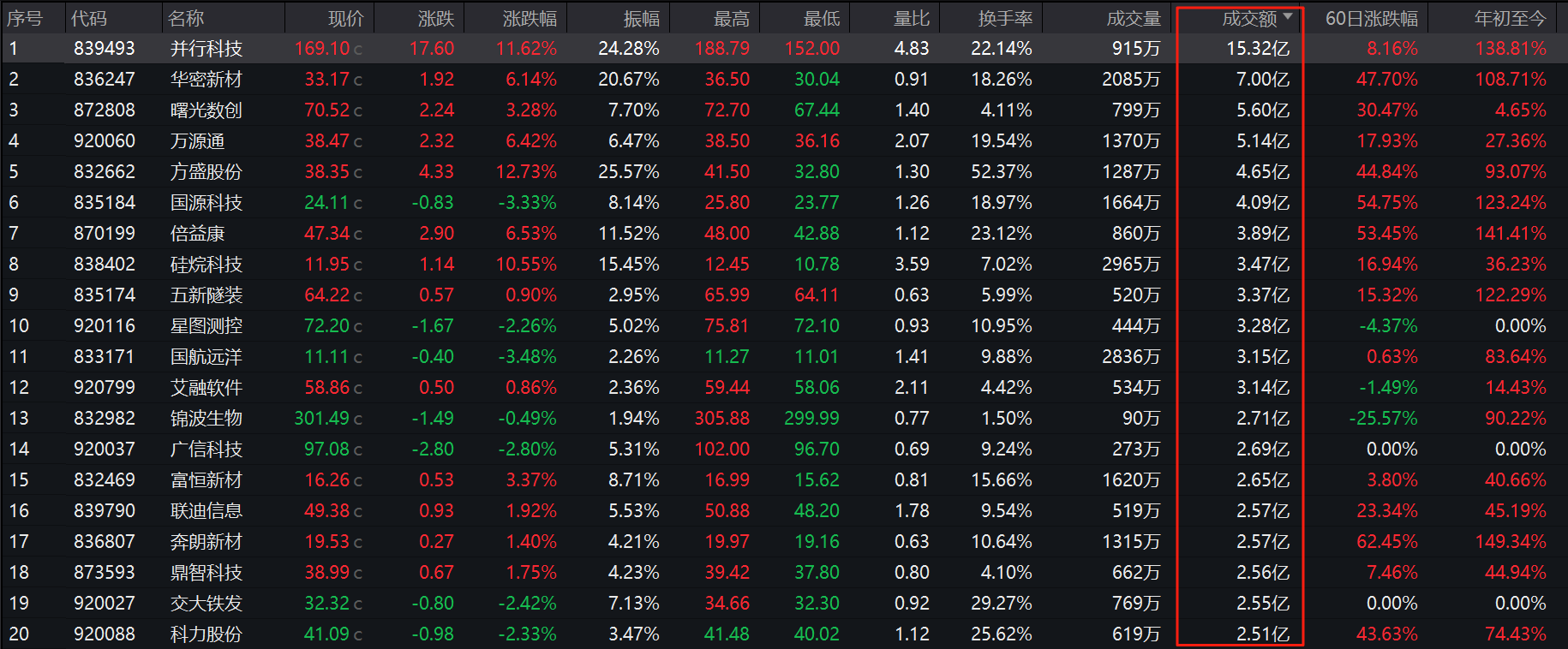Viewport: 1568px width, 649px height.
Task: Click the 4.83 volume ratio cell
Action: coord(912,49)
